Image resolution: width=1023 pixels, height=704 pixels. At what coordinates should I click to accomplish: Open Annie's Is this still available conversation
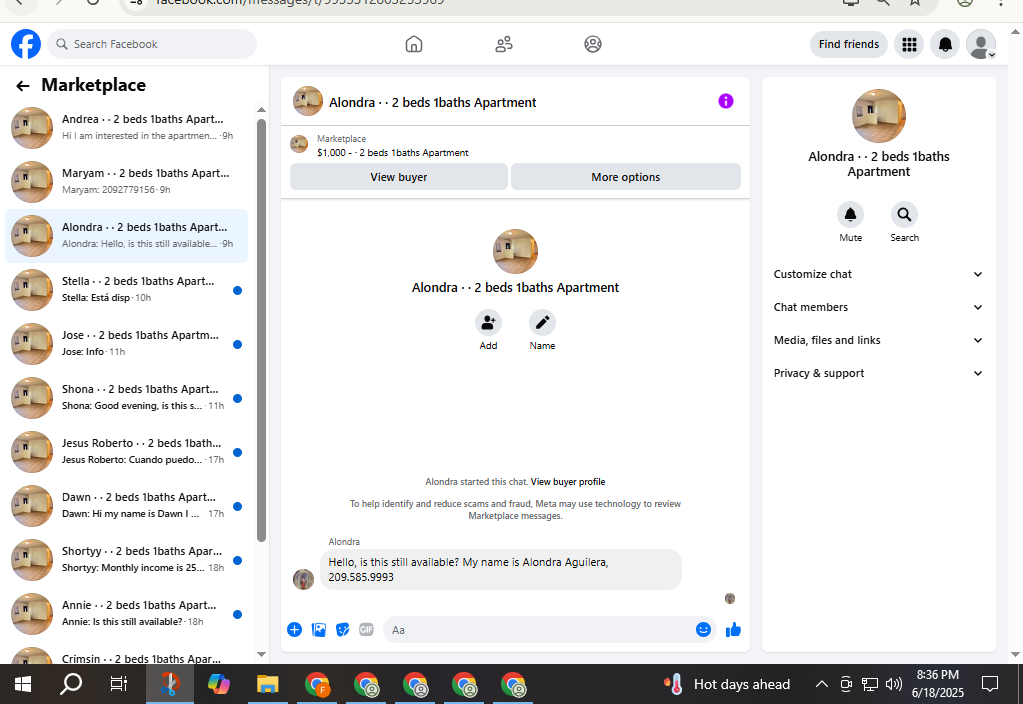tap(127, 614)
